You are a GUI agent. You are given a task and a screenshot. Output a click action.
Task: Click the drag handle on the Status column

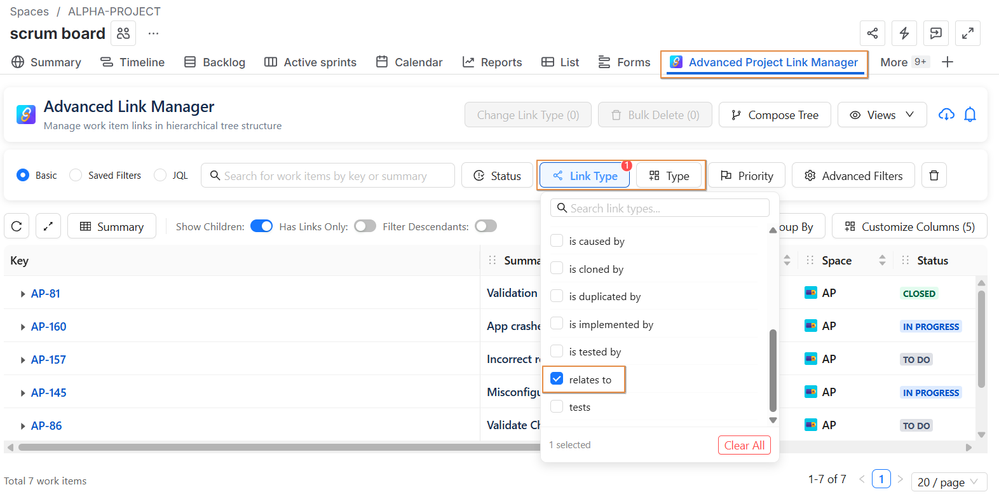point(905,261)
